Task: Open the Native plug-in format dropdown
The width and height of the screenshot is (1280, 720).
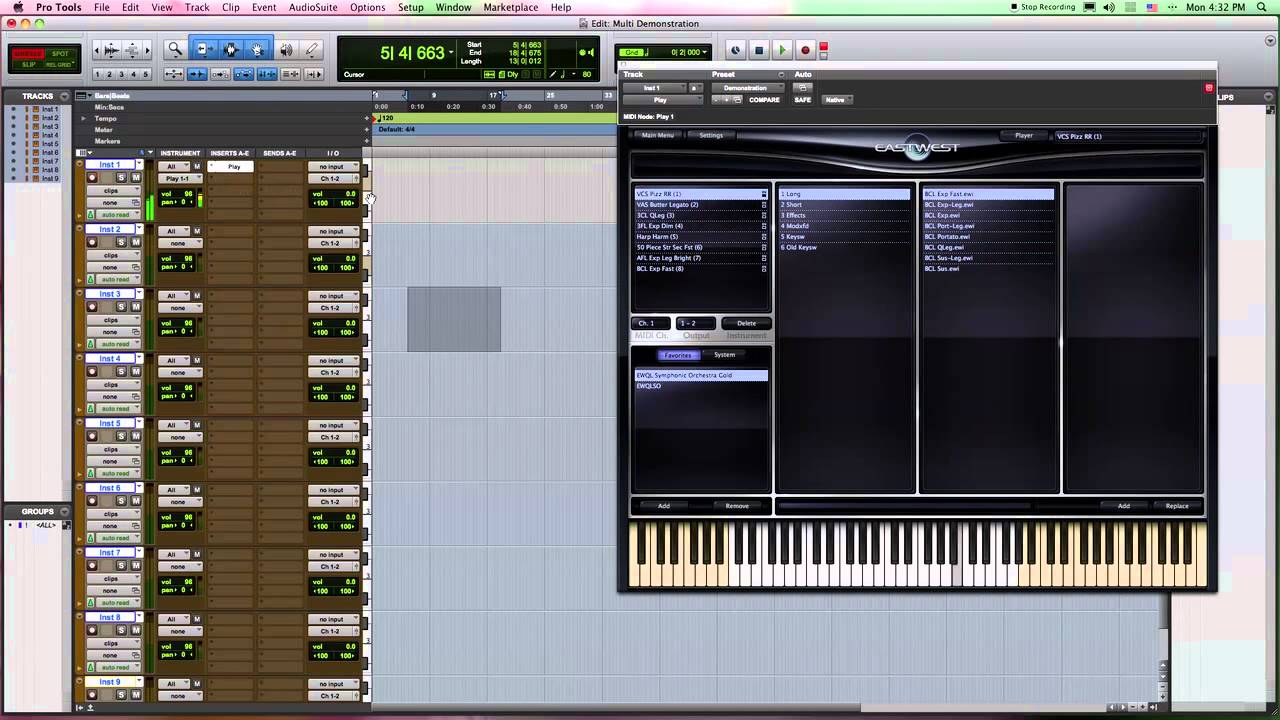Action: tap(837, 100)
